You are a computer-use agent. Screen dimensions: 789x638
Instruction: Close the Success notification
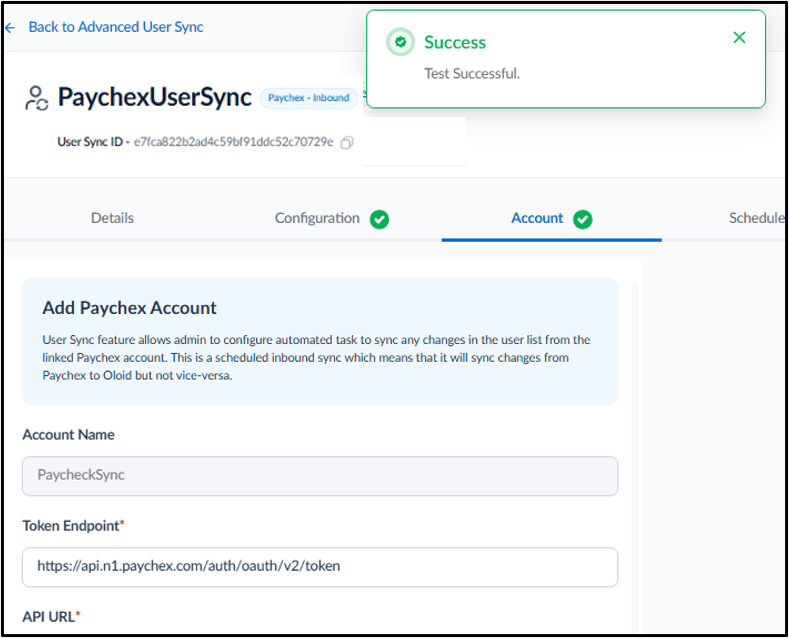739,38
